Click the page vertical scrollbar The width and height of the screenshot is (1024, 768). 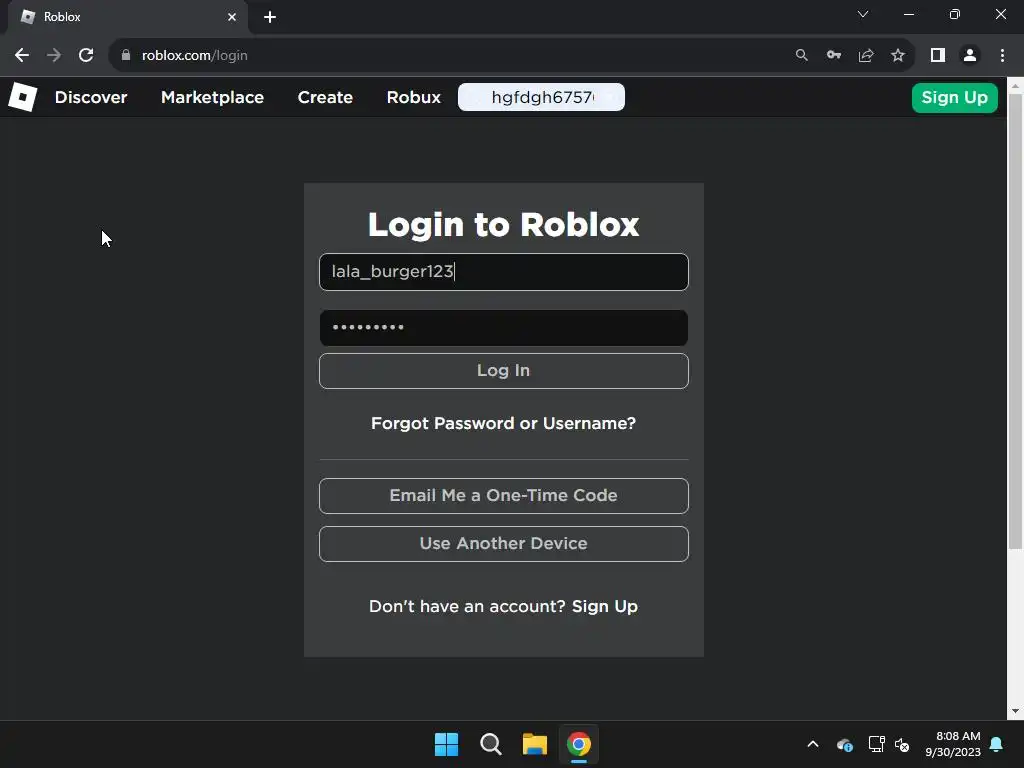(1016, 321)
